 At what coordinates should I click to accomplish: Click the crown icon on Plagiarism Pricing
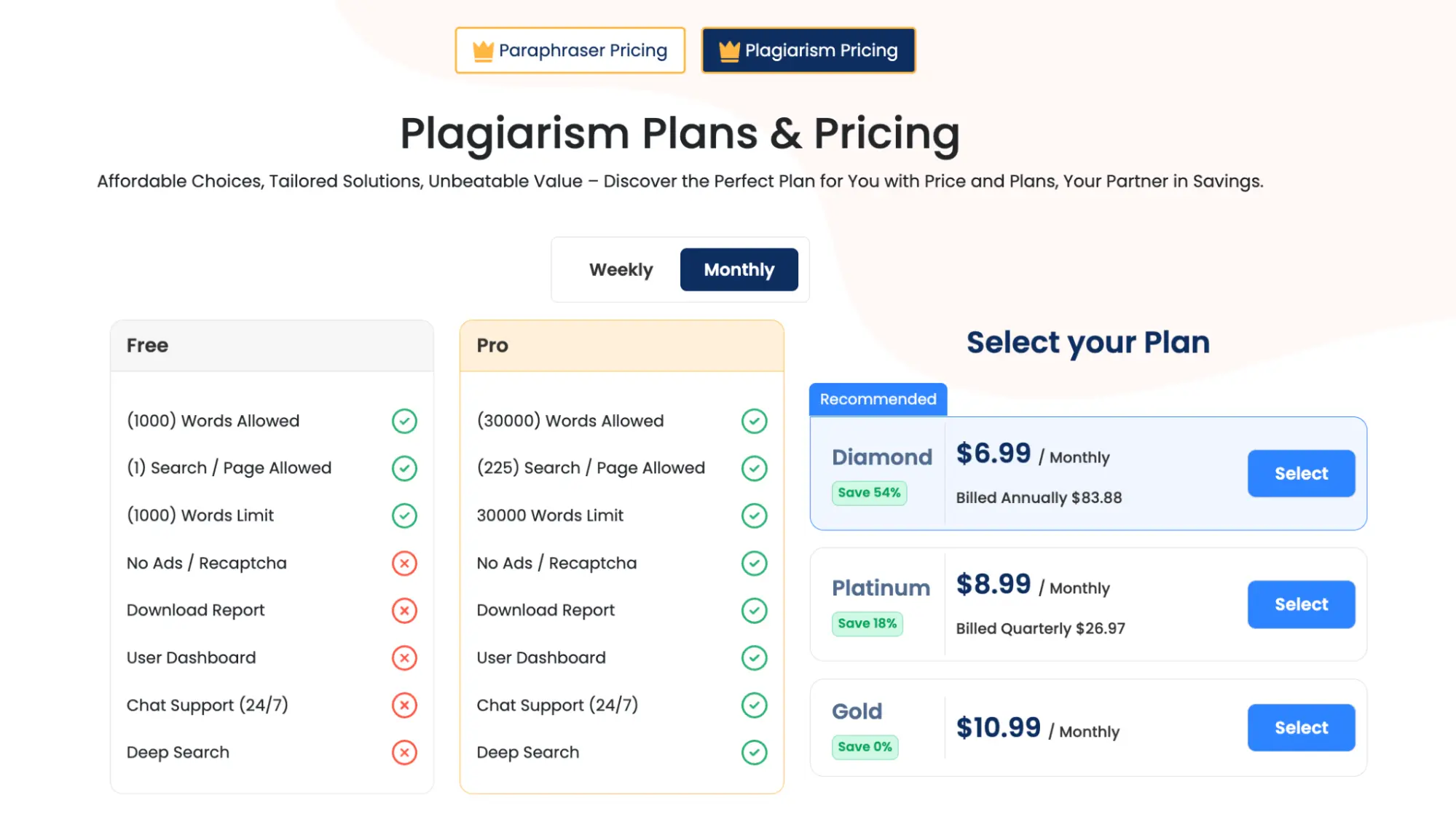729,51
